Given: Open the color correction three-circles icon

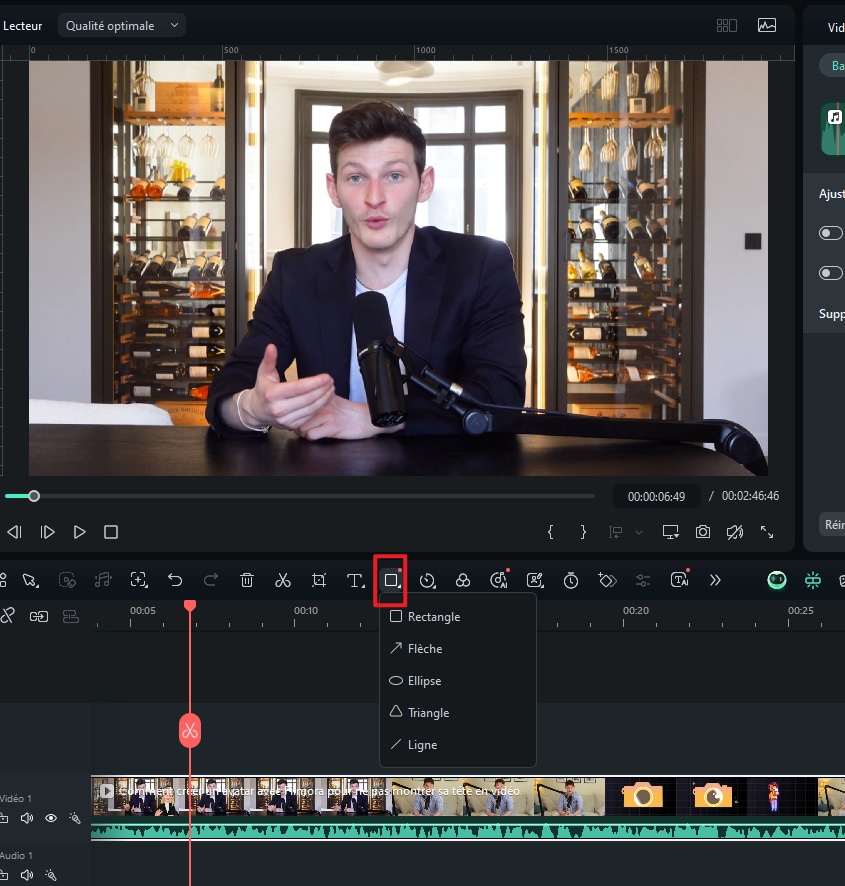Looking at the screenshot, I should coord(463,580).
